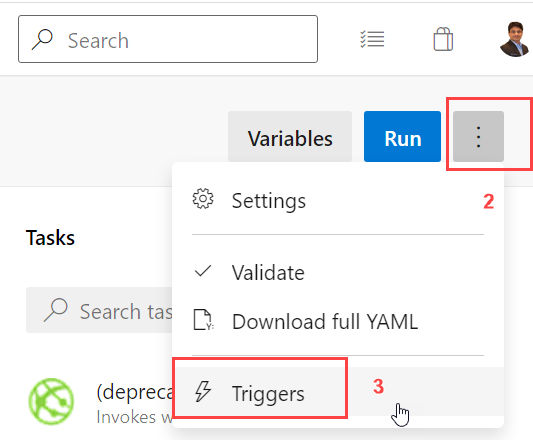
Task: Click the Download full YAML file icon
Action: pyautogui.click(x=203, y=320)
